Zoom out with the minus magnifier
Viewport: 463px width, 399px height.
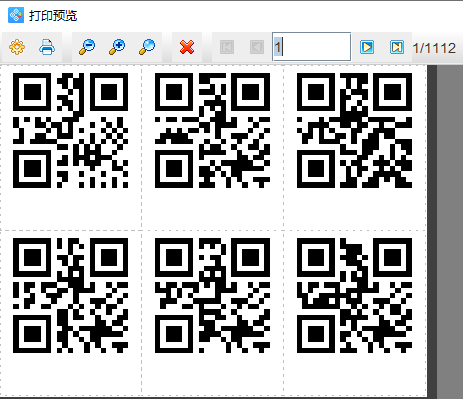point(87,47)
